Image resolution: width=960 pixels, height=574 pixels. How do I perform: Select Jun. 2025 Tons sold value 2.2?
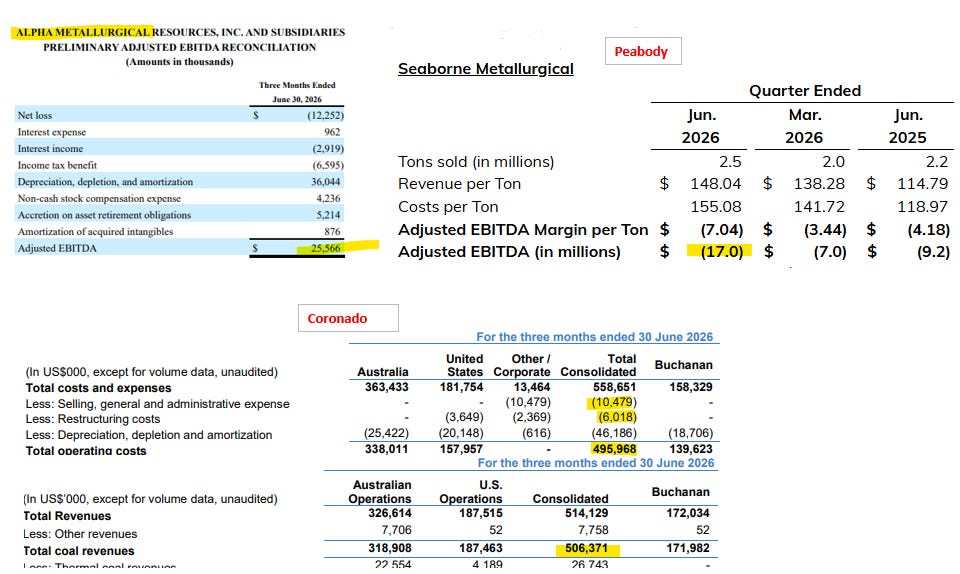937,162
